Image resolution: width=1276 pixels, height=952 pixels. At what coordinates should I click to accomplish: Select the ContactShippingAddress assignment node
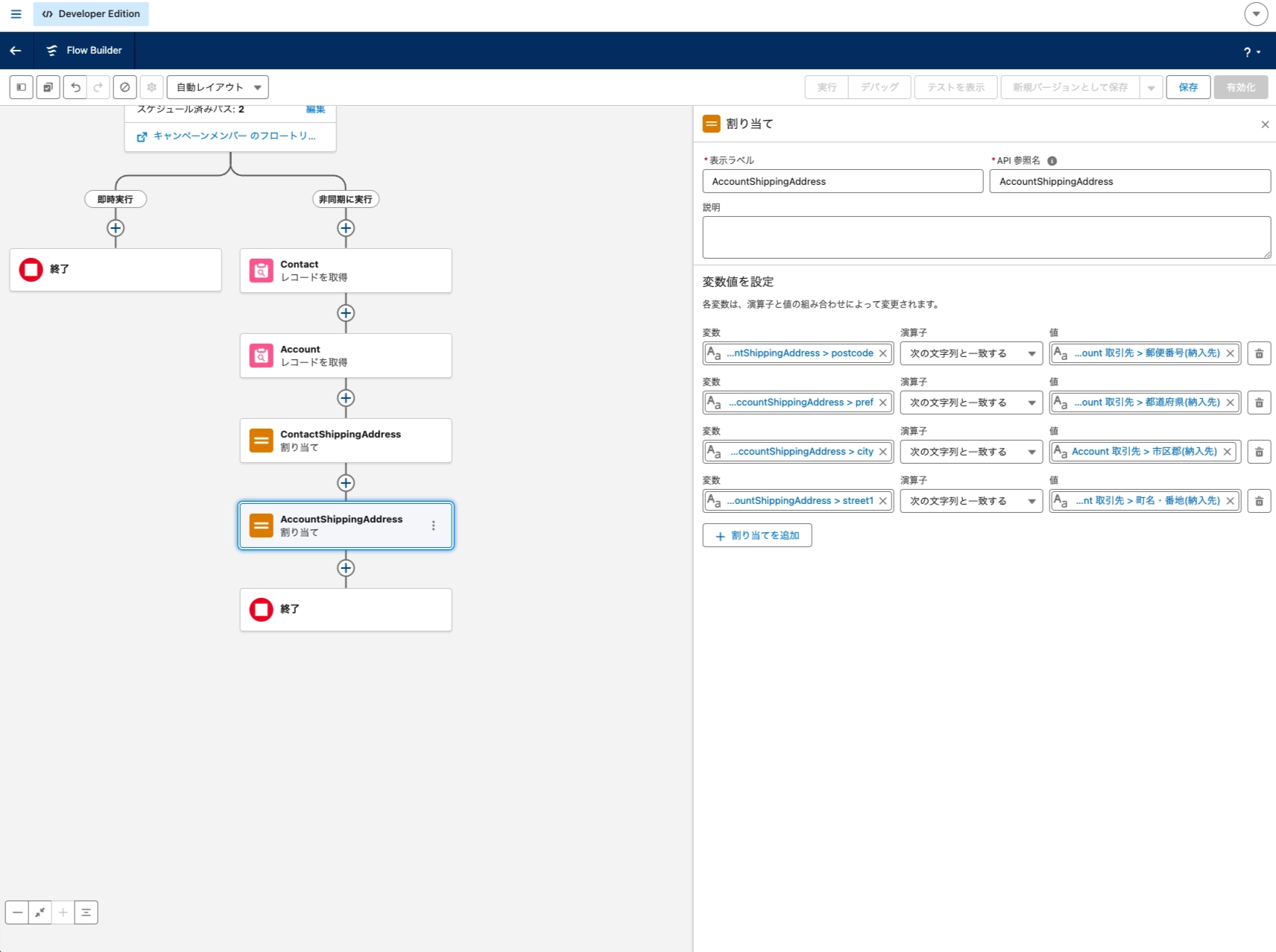tap(346, 441)
